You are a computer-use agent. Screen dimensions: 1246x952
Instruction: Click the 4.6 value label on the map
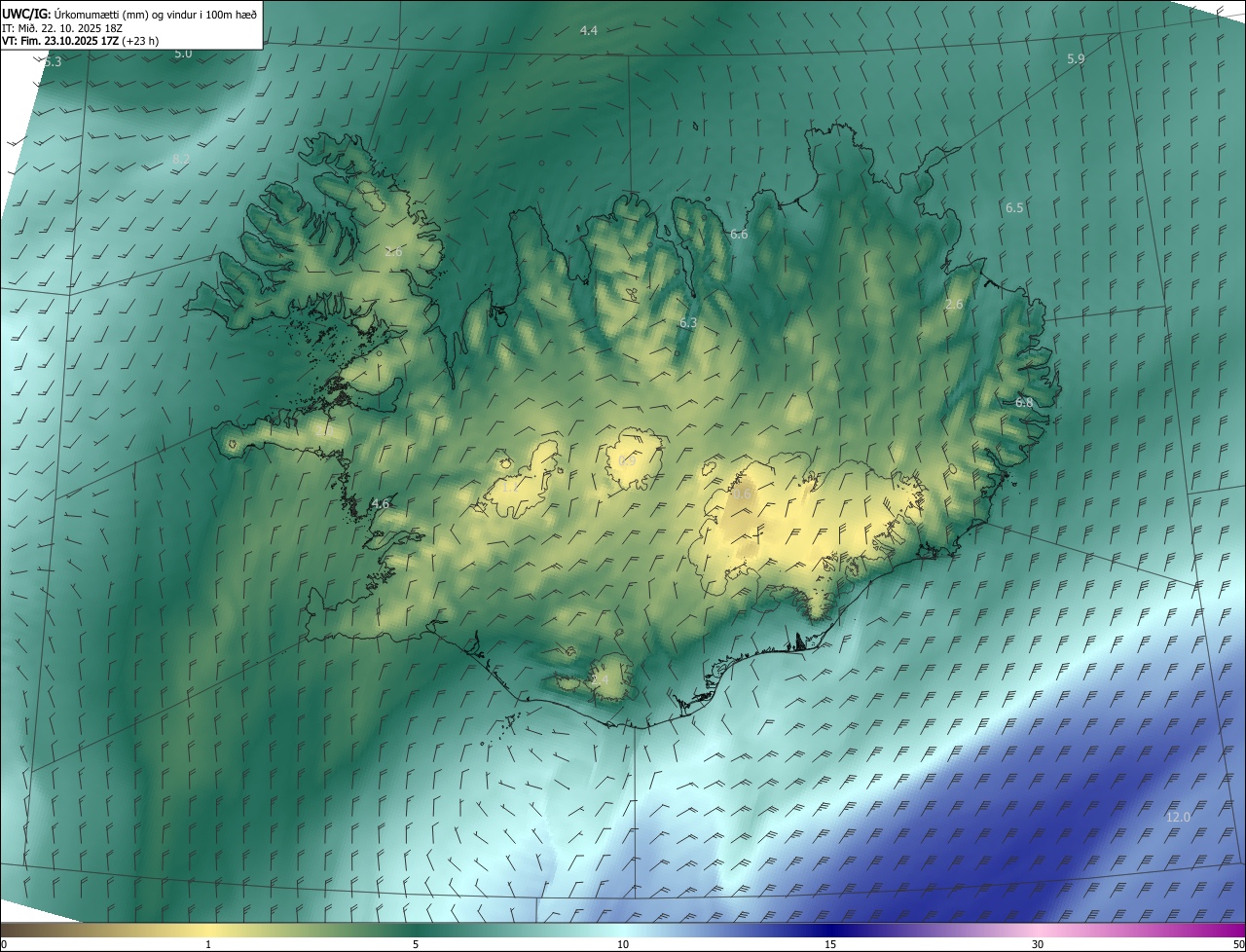(380, 504)
